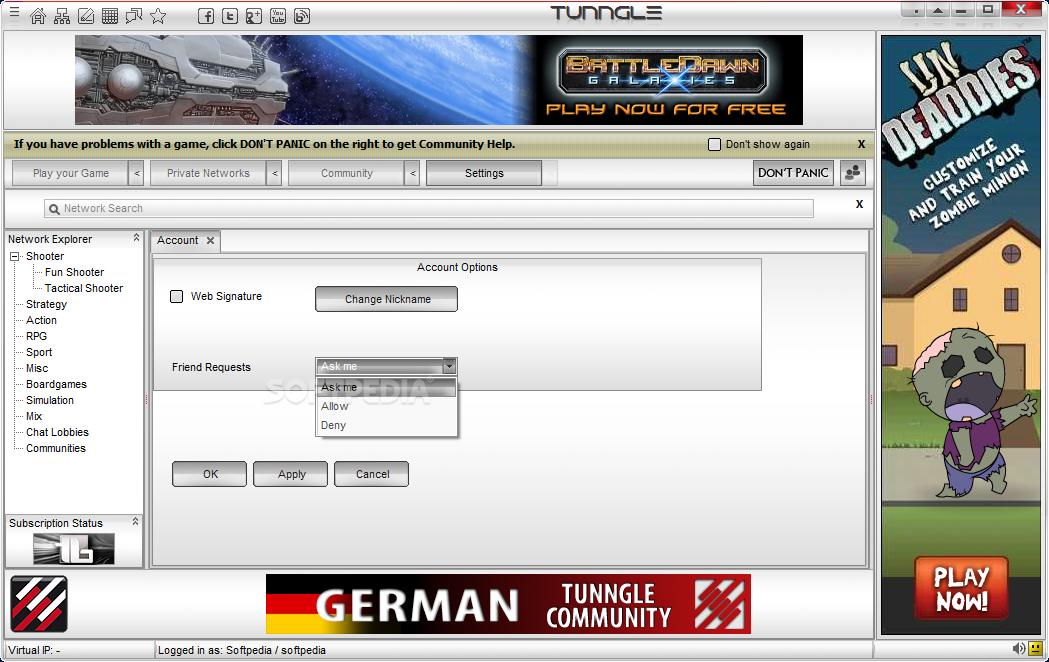Collapse the Subscription Status panel

(x=136, y=521)
